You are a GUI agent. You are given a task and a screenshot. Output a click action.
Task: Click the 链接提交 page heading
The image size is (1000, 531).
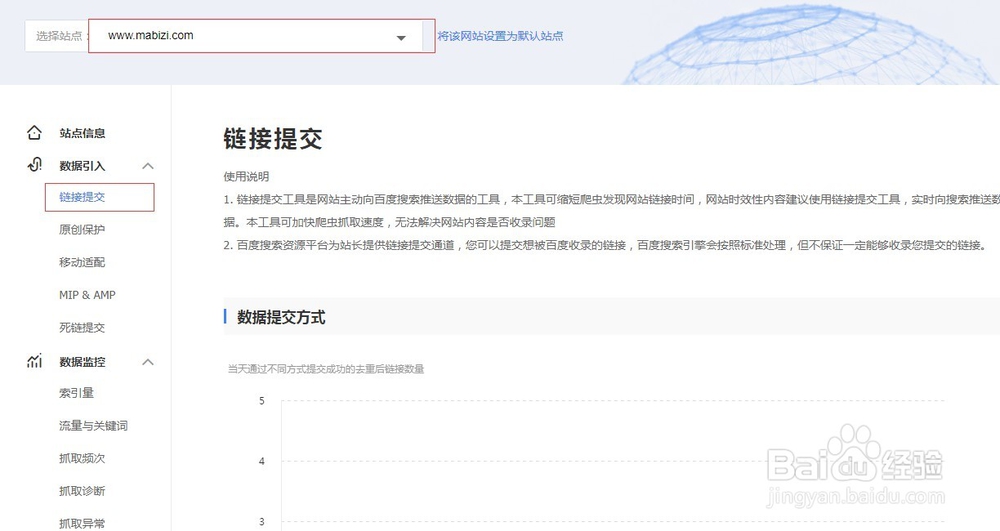coord(273,138)
